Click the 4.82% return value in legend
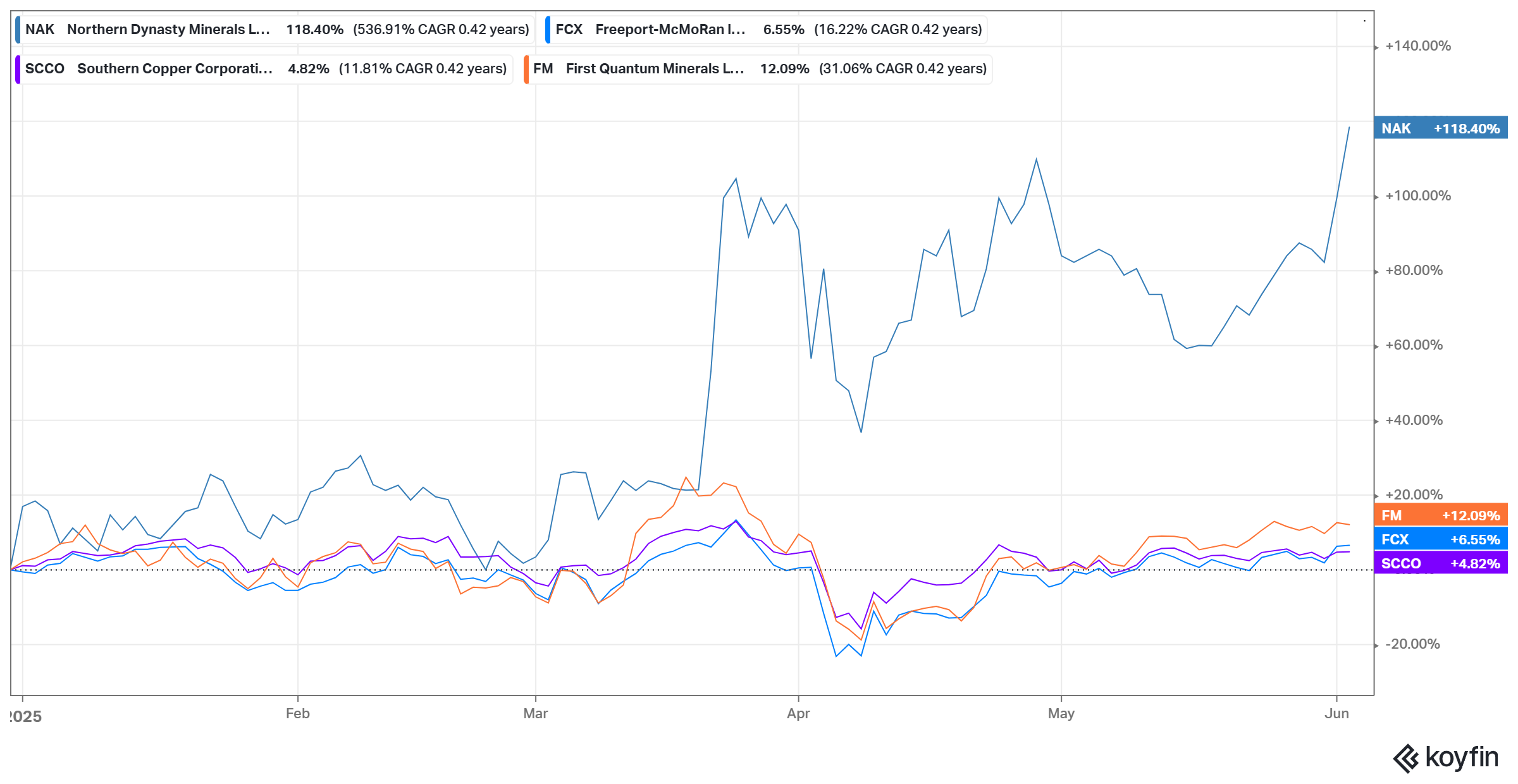Viewport: 1518px width, 784px height. (309, 69)
